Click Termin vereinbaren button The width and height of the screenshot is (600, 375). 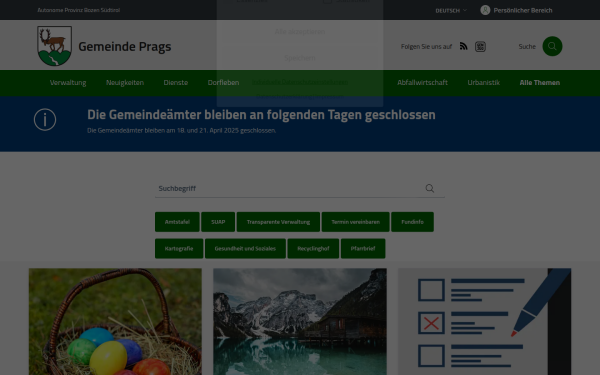(x=355, y=222)
